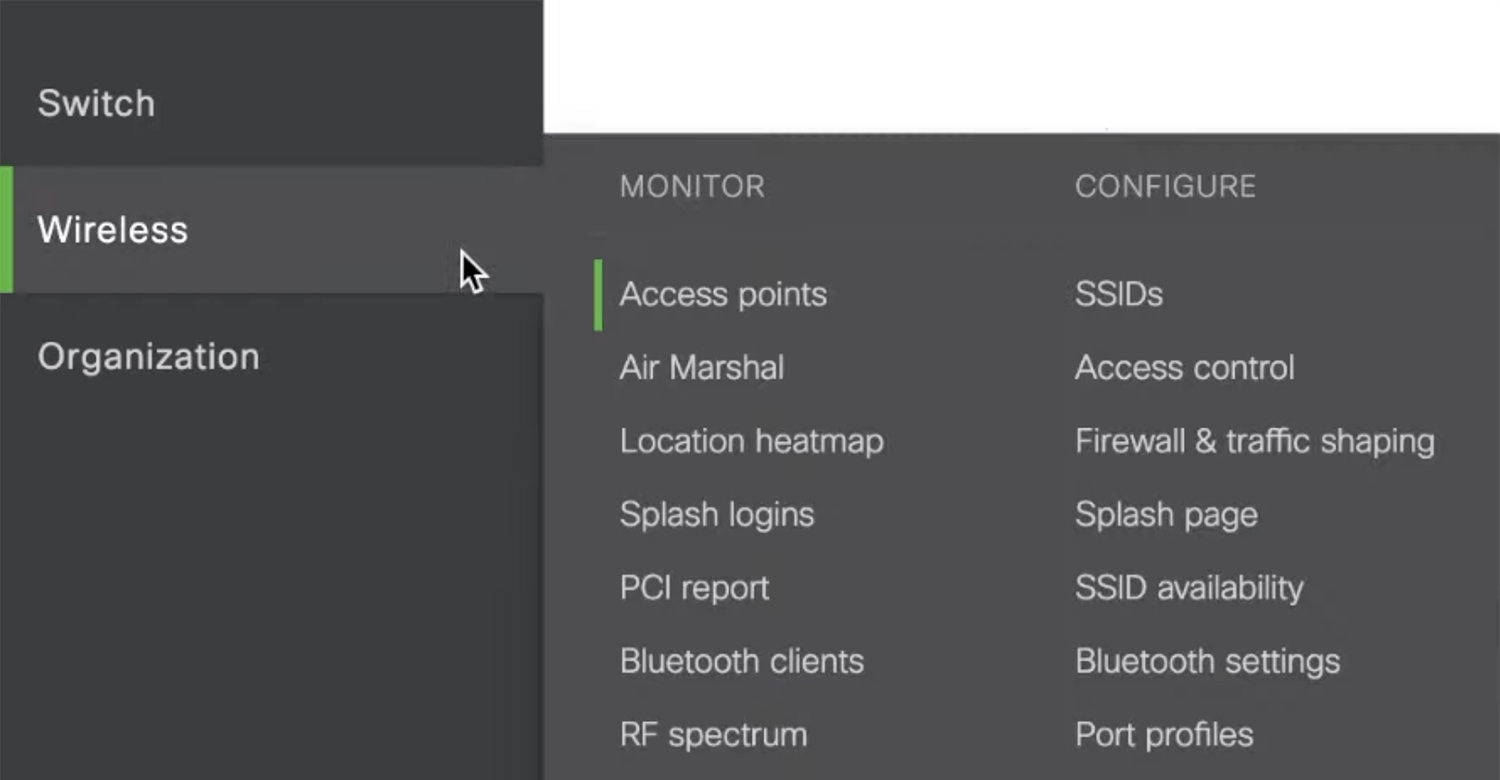Open the Location heatmap
The width and height of the screenshot is (1500, 780).
752,440
